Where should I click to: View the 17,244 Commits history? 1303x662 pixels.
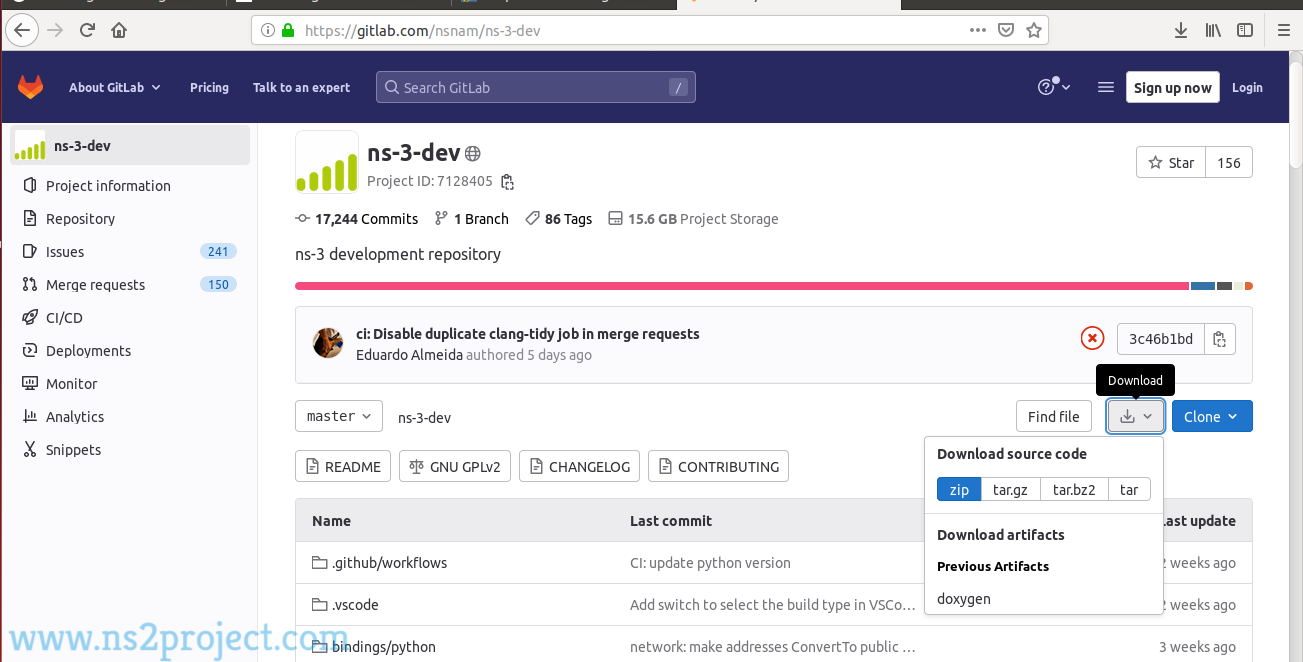[357, 219]
